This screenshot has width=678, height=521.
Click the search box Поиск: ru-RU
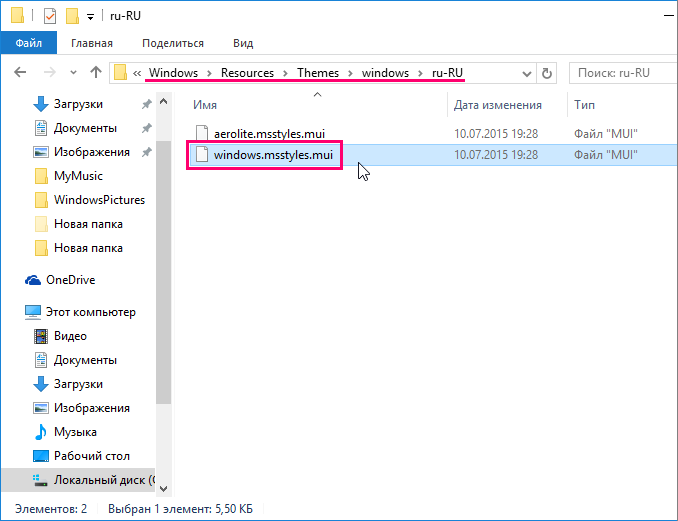click(x=623, y=73)
